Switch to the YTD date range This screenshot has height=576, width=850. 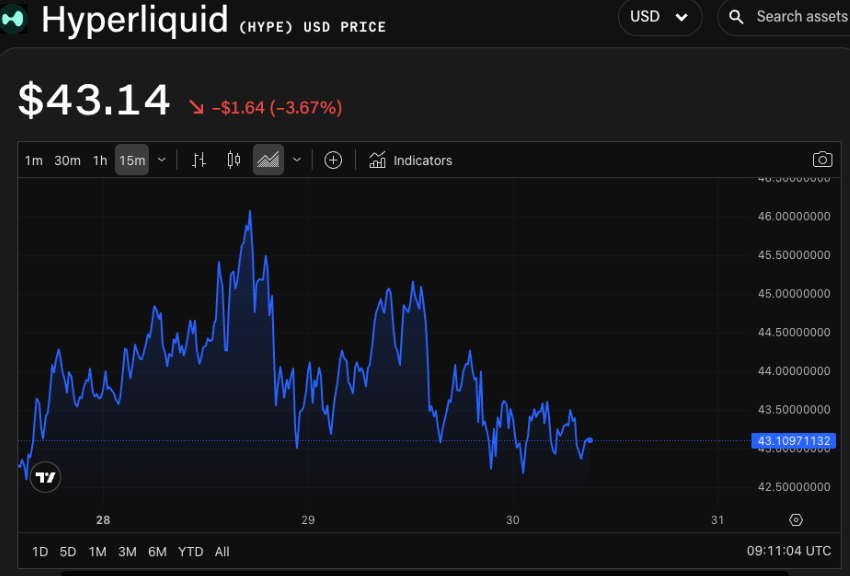(190, 551)
